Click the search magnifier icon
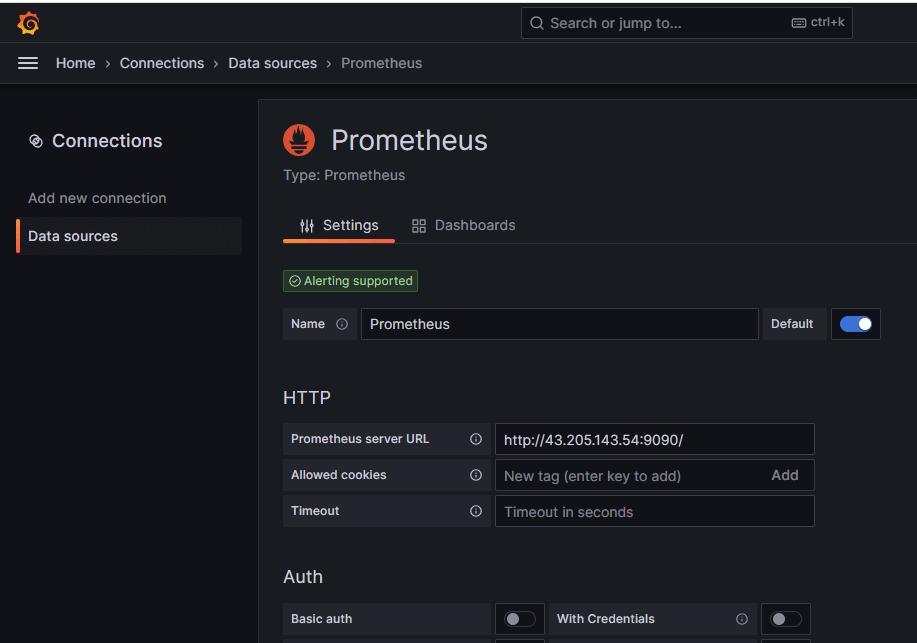The image size is (917, 643). point(536,23)
